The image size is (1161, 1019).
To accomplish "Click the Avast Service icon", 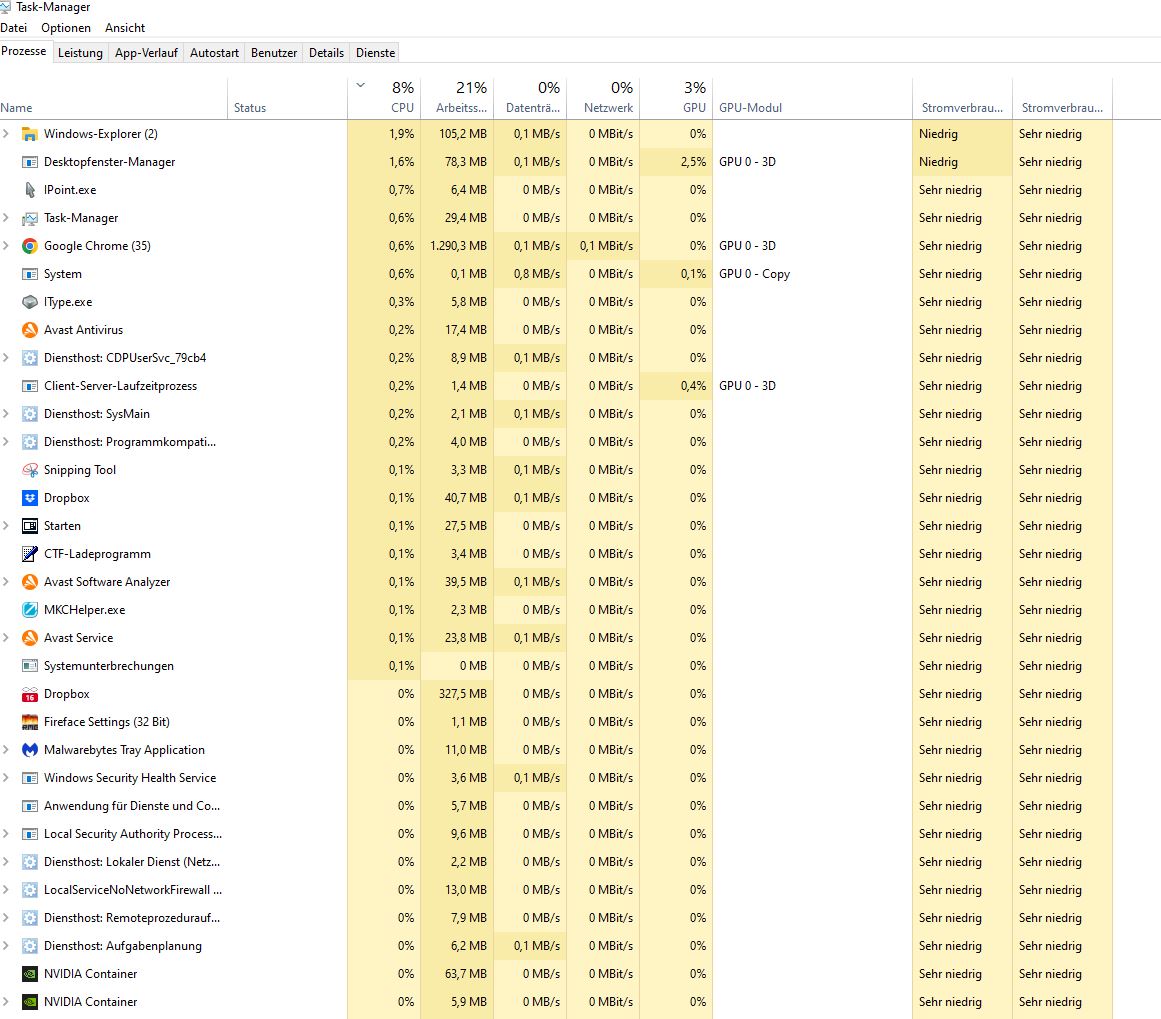I will pyautogui.click(x=30, y=638).
